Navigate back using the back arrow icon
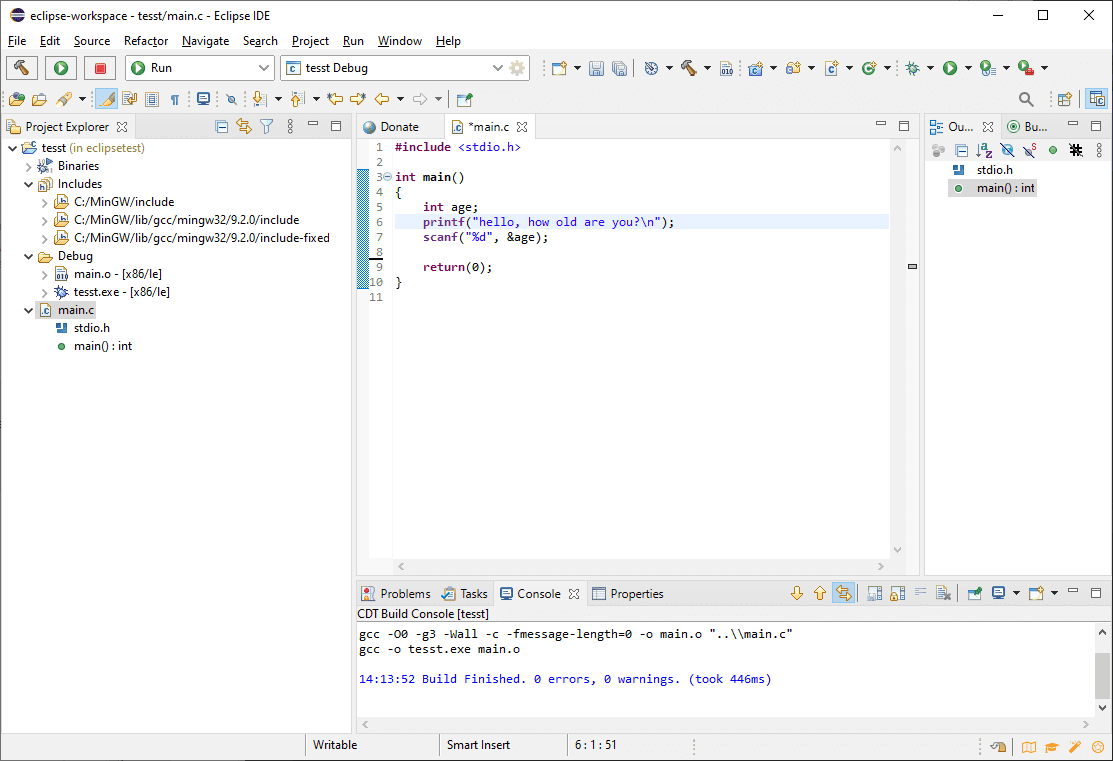The width and height of the screenshot is (1113, 761). click(381, 99)
